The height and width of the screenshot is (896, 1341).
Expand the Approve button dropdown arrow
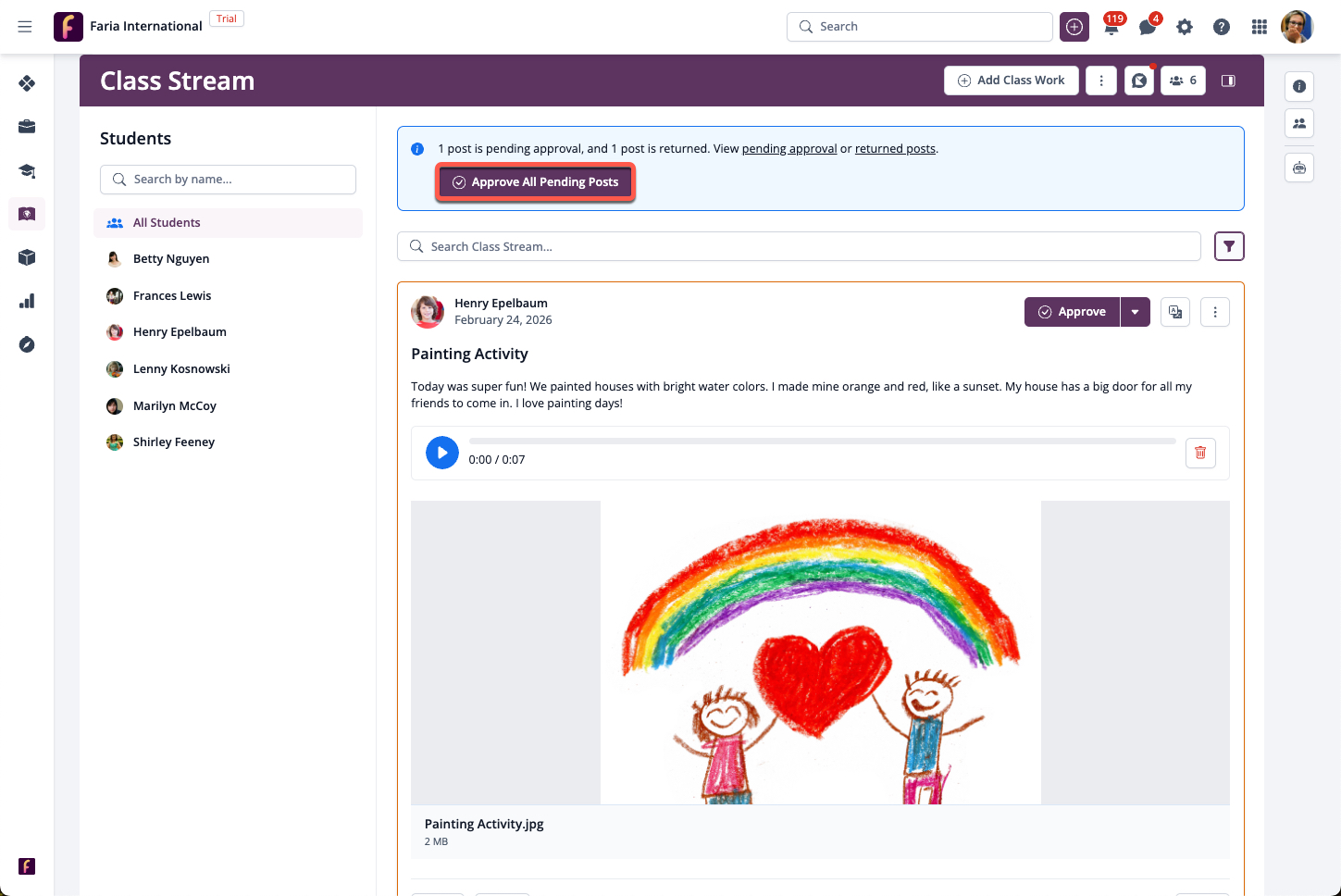click(1136, 312)
